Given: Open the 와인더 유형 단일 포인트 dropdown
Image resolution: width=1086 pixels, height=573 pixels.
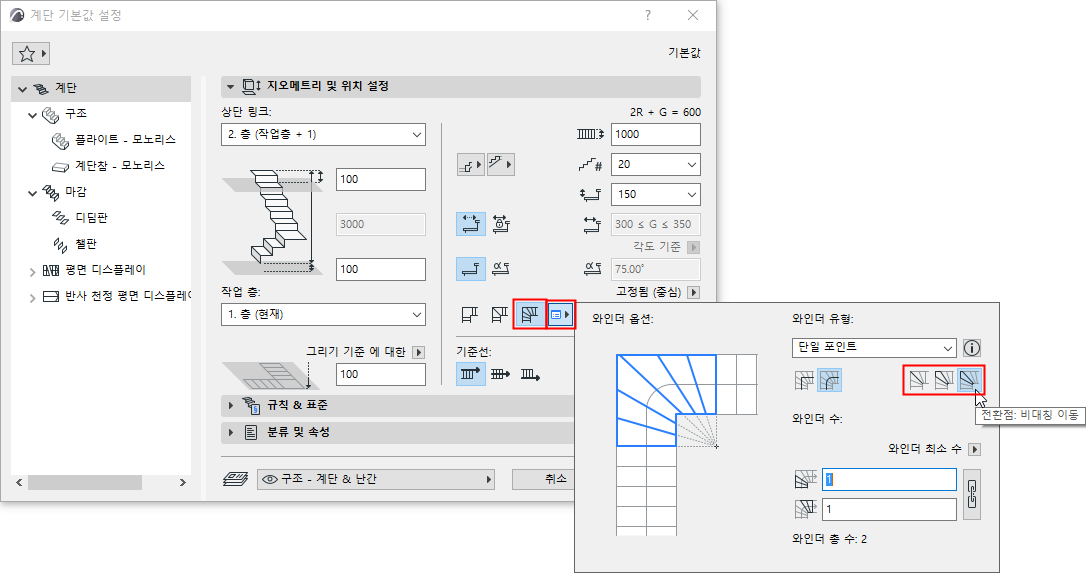Looking at the screenshot, I should [x=874, y=347].
